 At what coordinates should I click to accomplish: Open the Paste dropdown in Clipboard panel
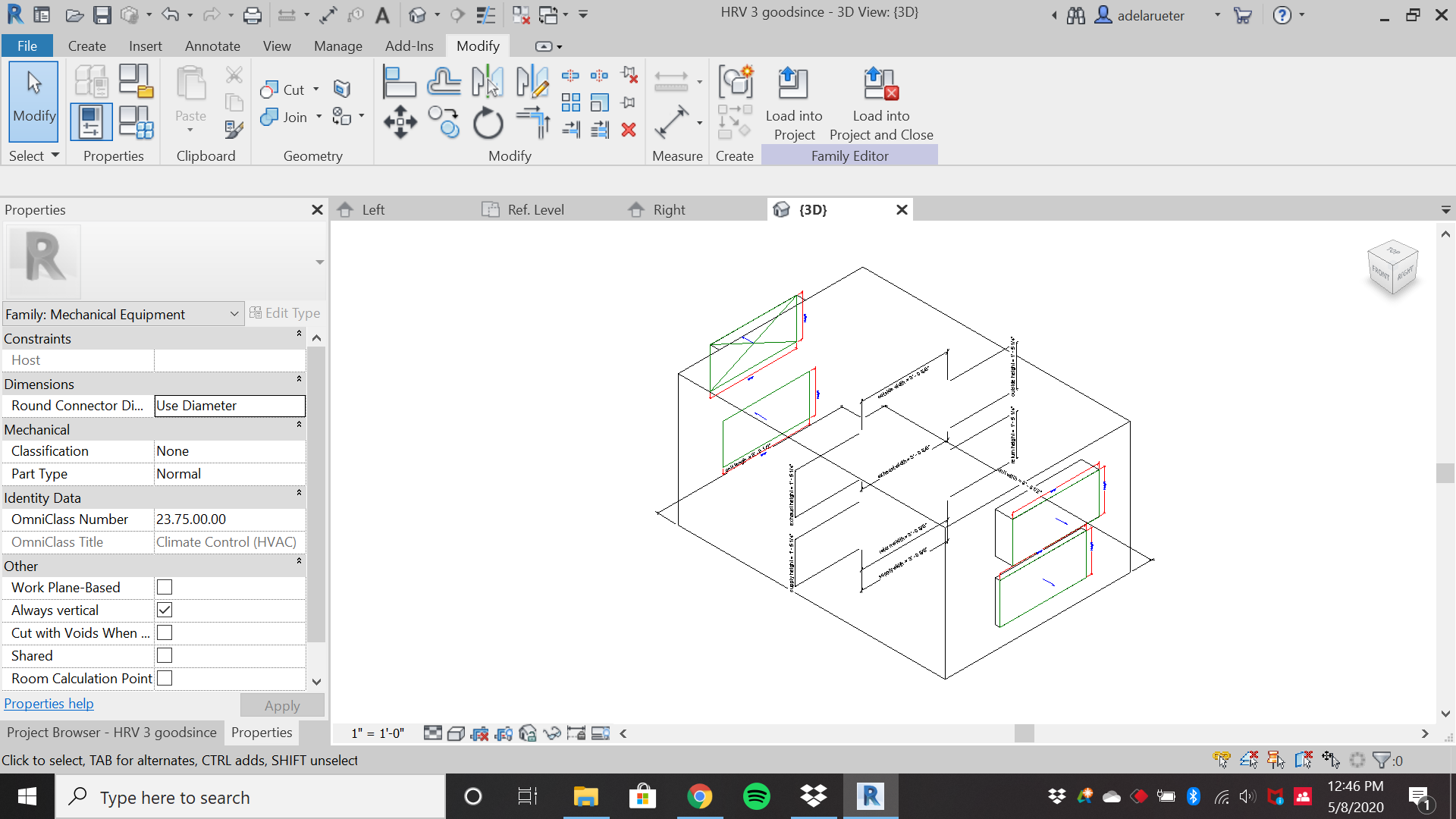pyautogui.click(x=190, y=129)
